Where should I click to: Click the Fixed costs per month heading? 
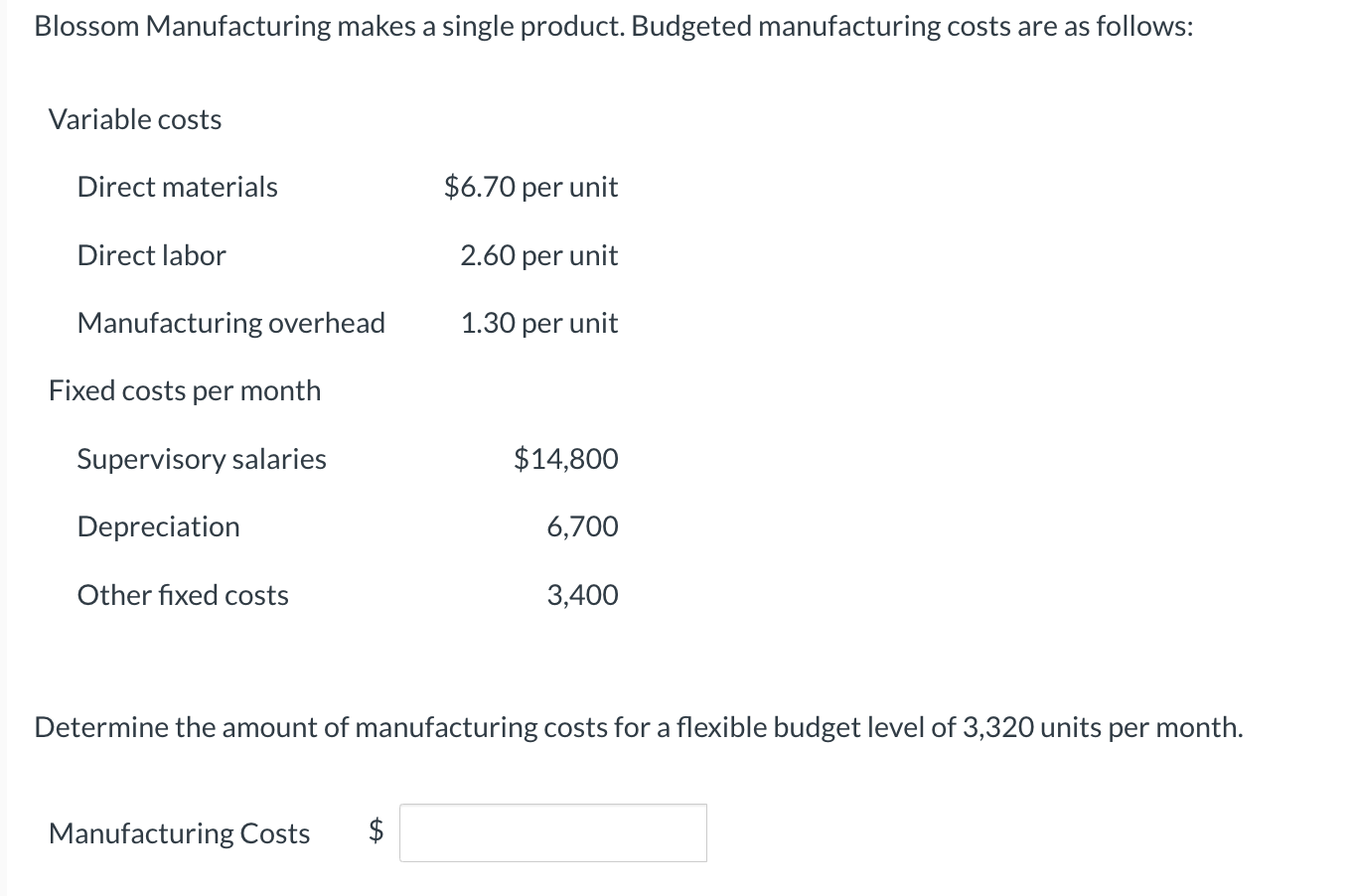[x=184, y=389]
